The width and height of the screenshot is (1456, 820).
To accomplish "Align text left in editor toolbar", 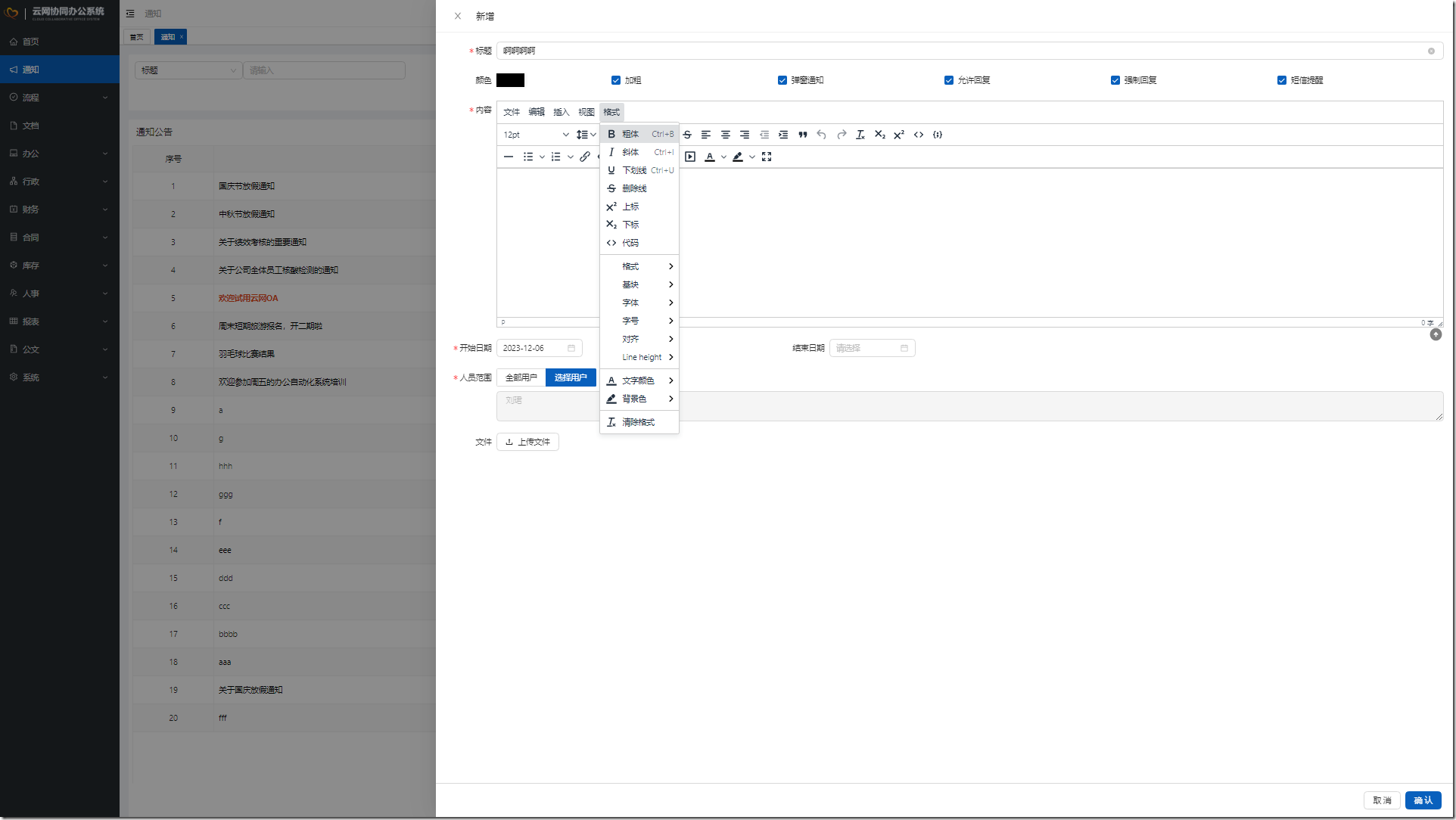I will click(706, 135).
